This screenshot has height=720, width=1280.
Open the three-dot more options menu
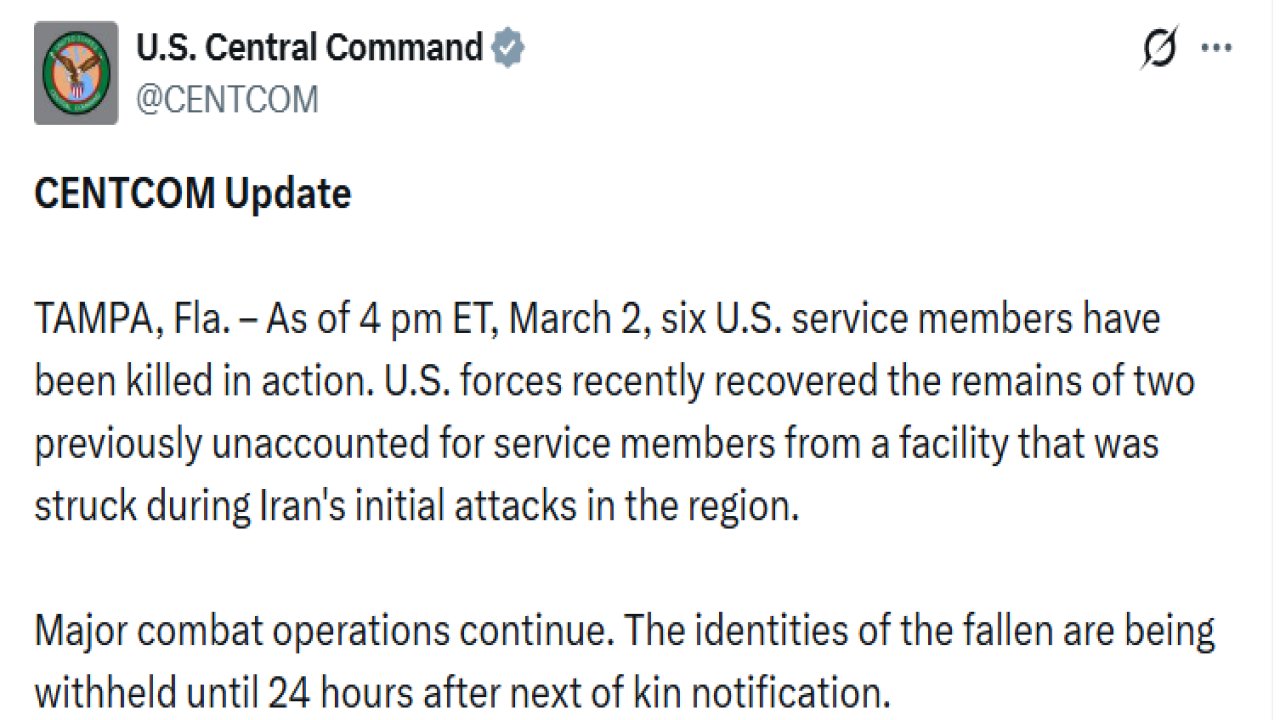(1215, 49)
